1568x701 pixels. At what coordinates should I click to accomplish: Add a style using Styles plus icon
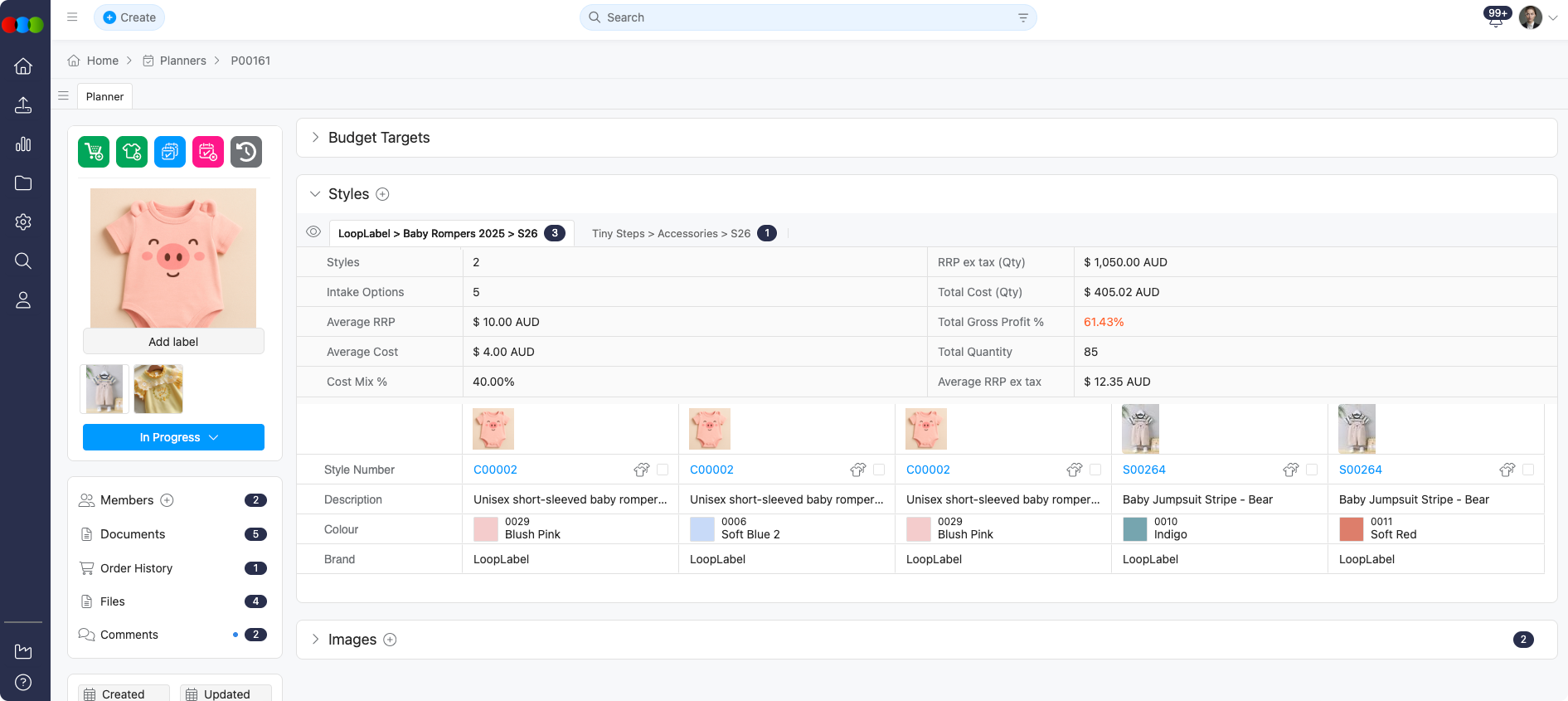click(382, 194)
